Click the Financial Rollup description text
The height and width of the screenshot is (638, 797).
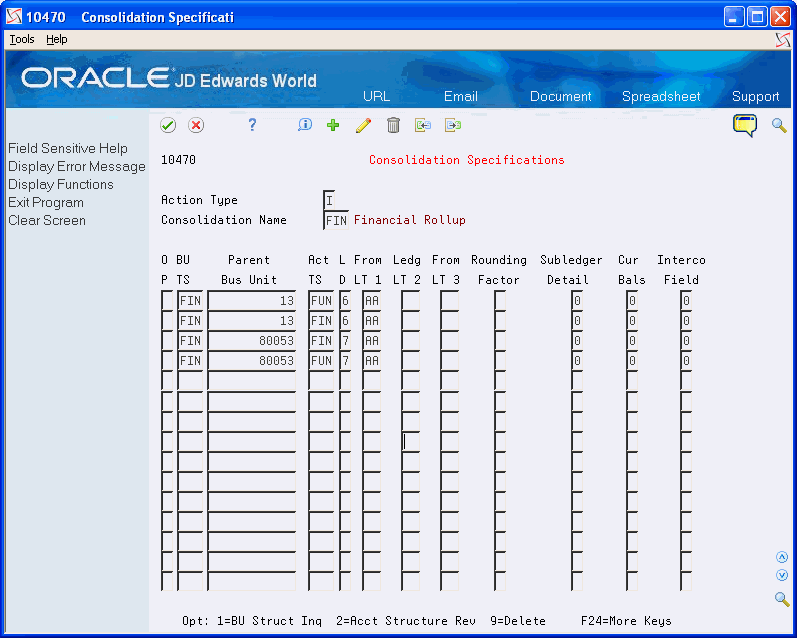[x=410, y=220]
